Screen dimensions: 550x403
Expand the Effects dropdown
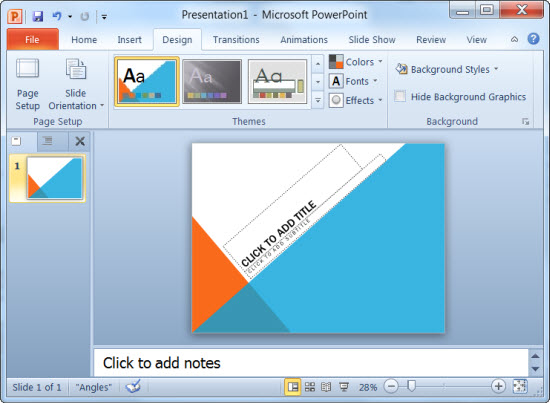(380, 100)
